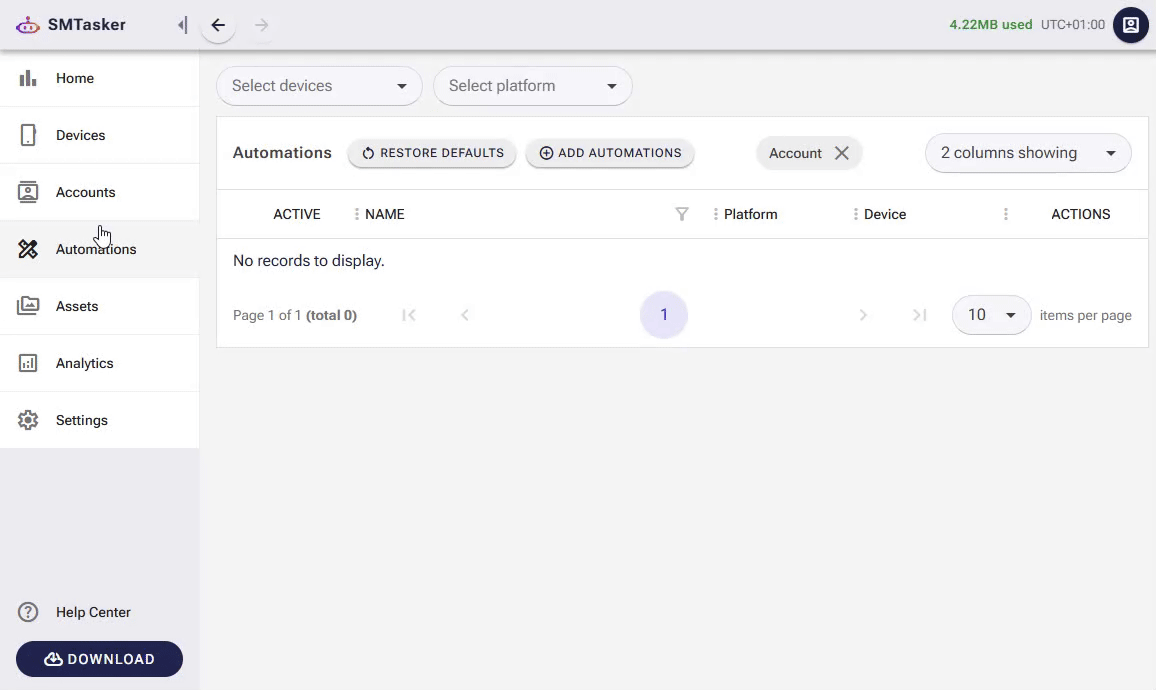Navigate to Devices in sidebar
The width and height of the screenshot is (1156, 690).
[x=80, y=135]
